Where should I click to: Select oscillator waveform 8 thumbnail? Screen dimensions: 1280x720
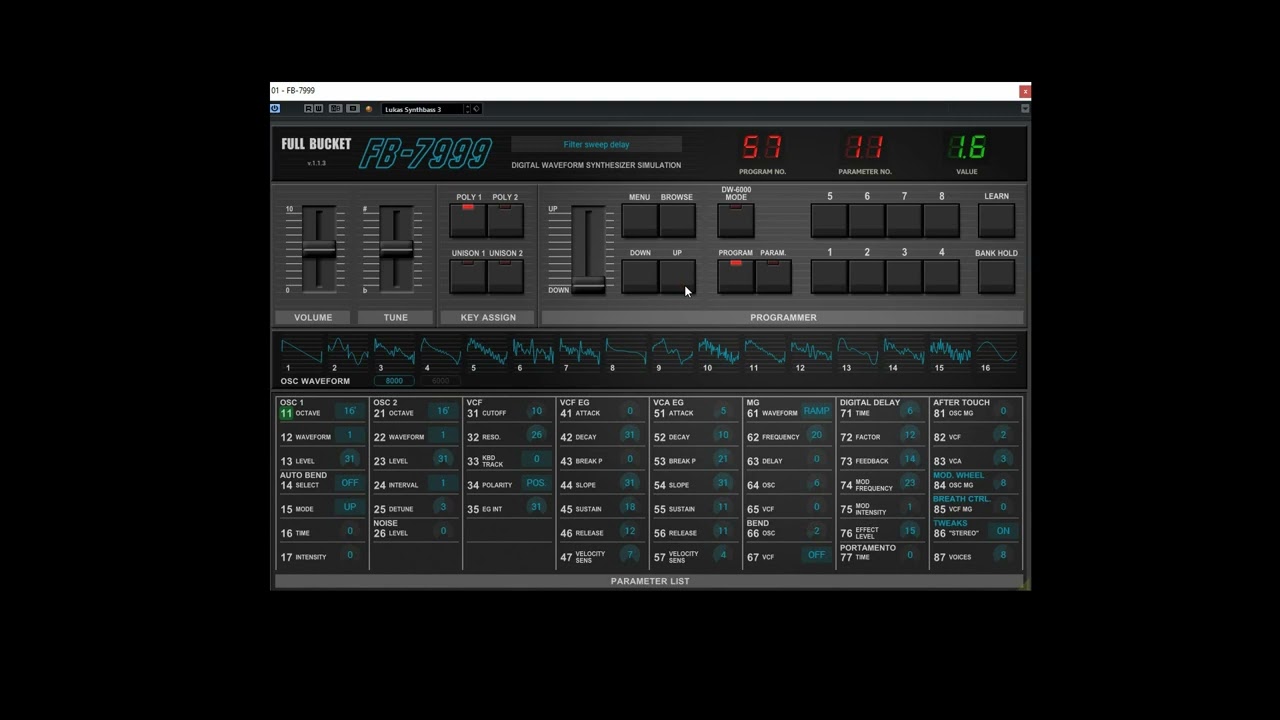tap(626, 352)
